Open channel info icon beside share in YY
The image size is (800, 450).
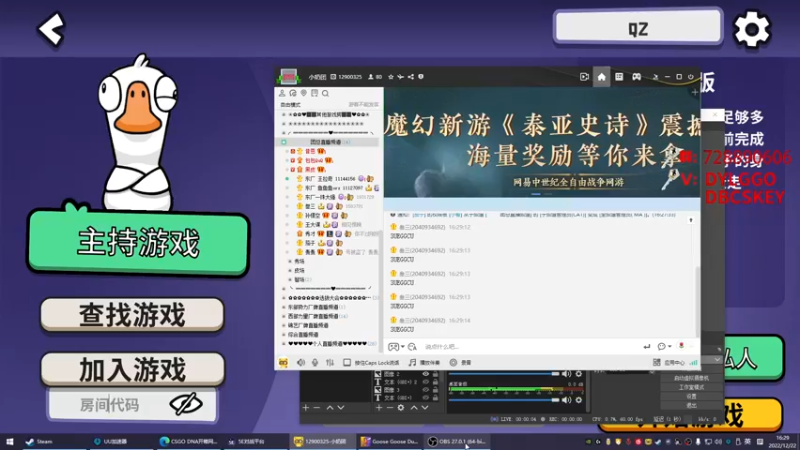(421, 77)
